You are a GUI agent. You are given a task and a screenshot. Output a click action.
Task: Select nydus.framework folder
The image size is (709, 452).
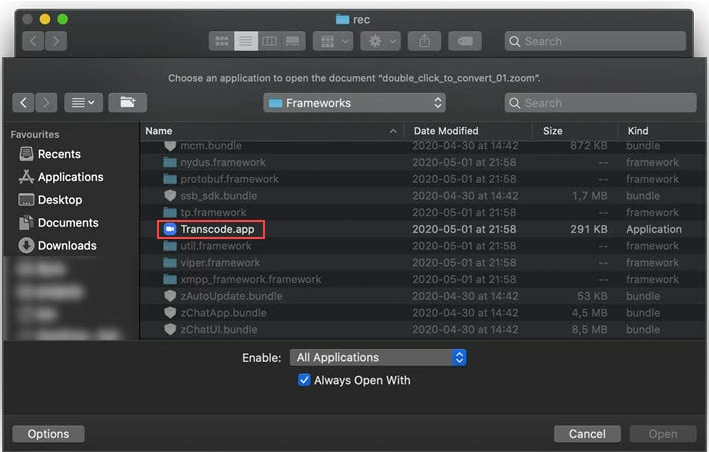(423, 162)
